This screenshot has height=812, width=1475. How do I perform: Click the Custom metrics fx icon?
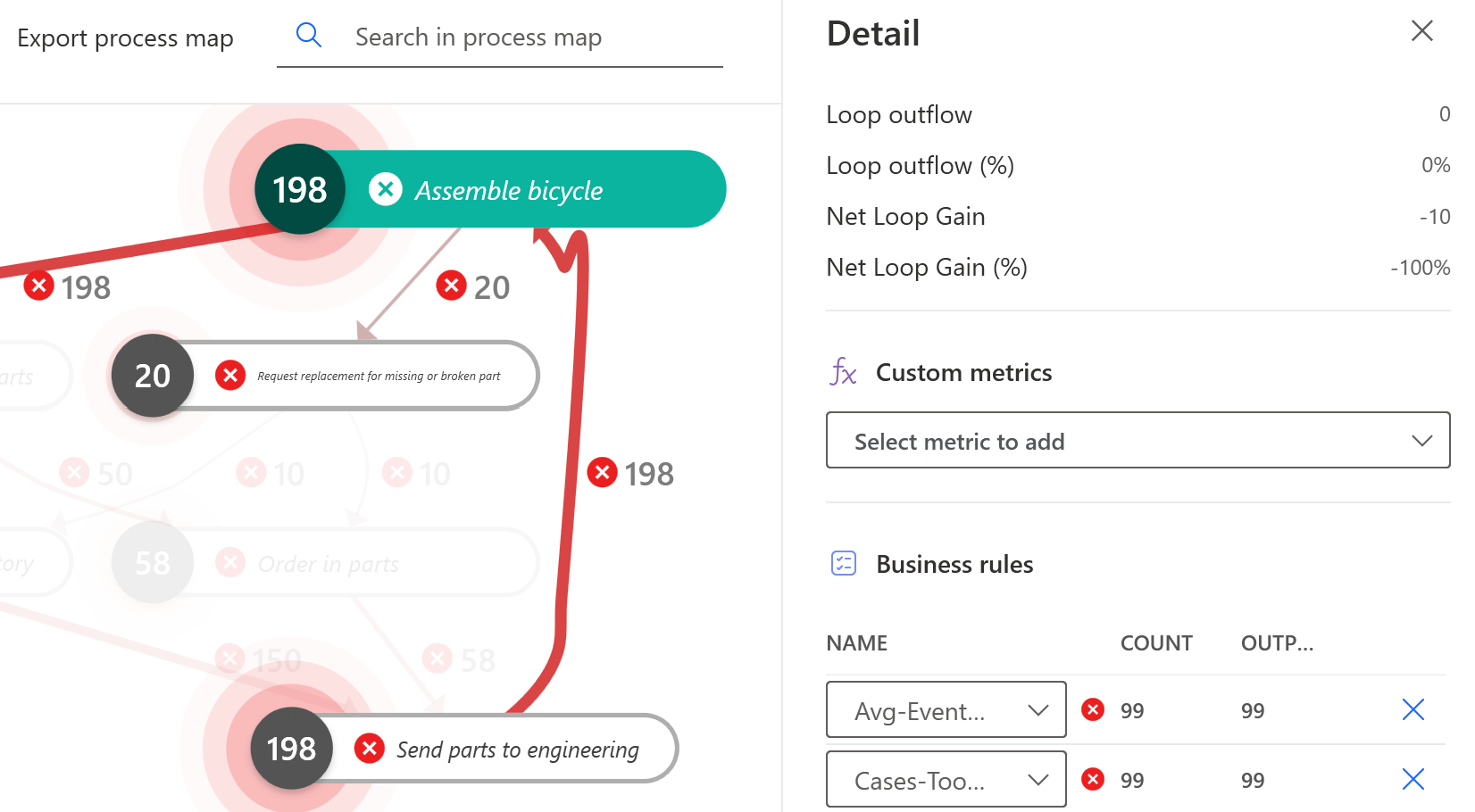(844, 371)
